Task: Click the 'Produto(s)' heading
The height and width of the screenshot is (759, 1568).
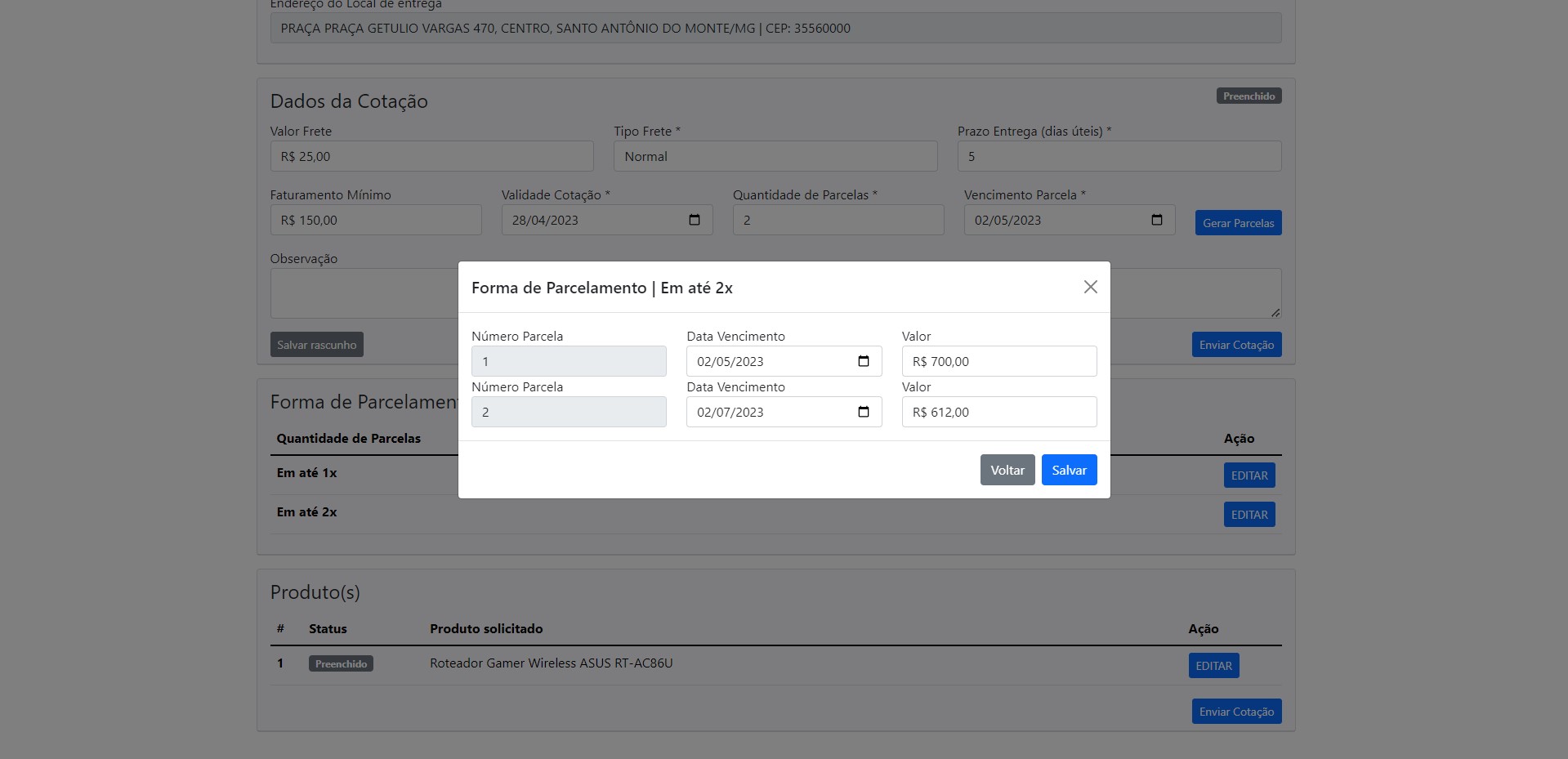Action: (x=315, y=592)
